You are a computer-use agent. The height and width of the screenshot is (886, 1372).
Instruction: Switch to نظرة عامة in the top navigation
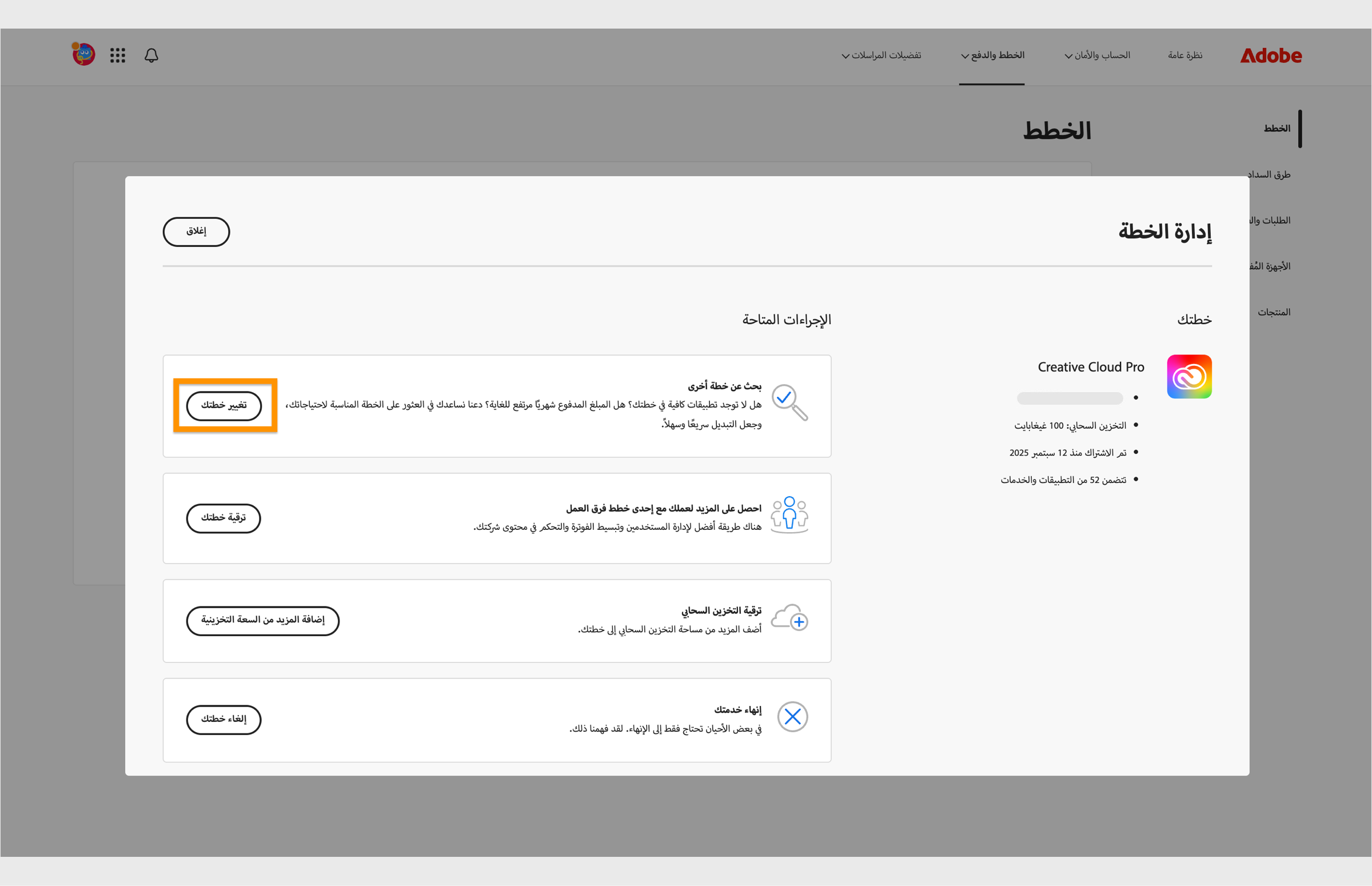1185,55
